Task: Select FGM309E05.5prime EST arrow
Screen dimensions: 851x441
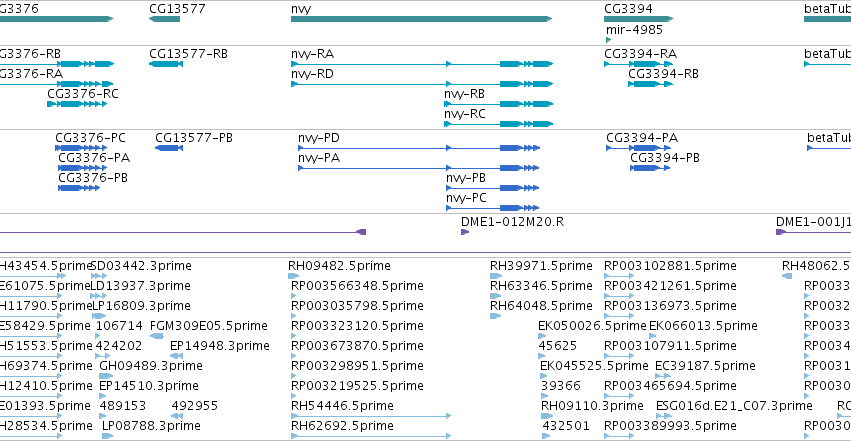Action: coord(157,336)
